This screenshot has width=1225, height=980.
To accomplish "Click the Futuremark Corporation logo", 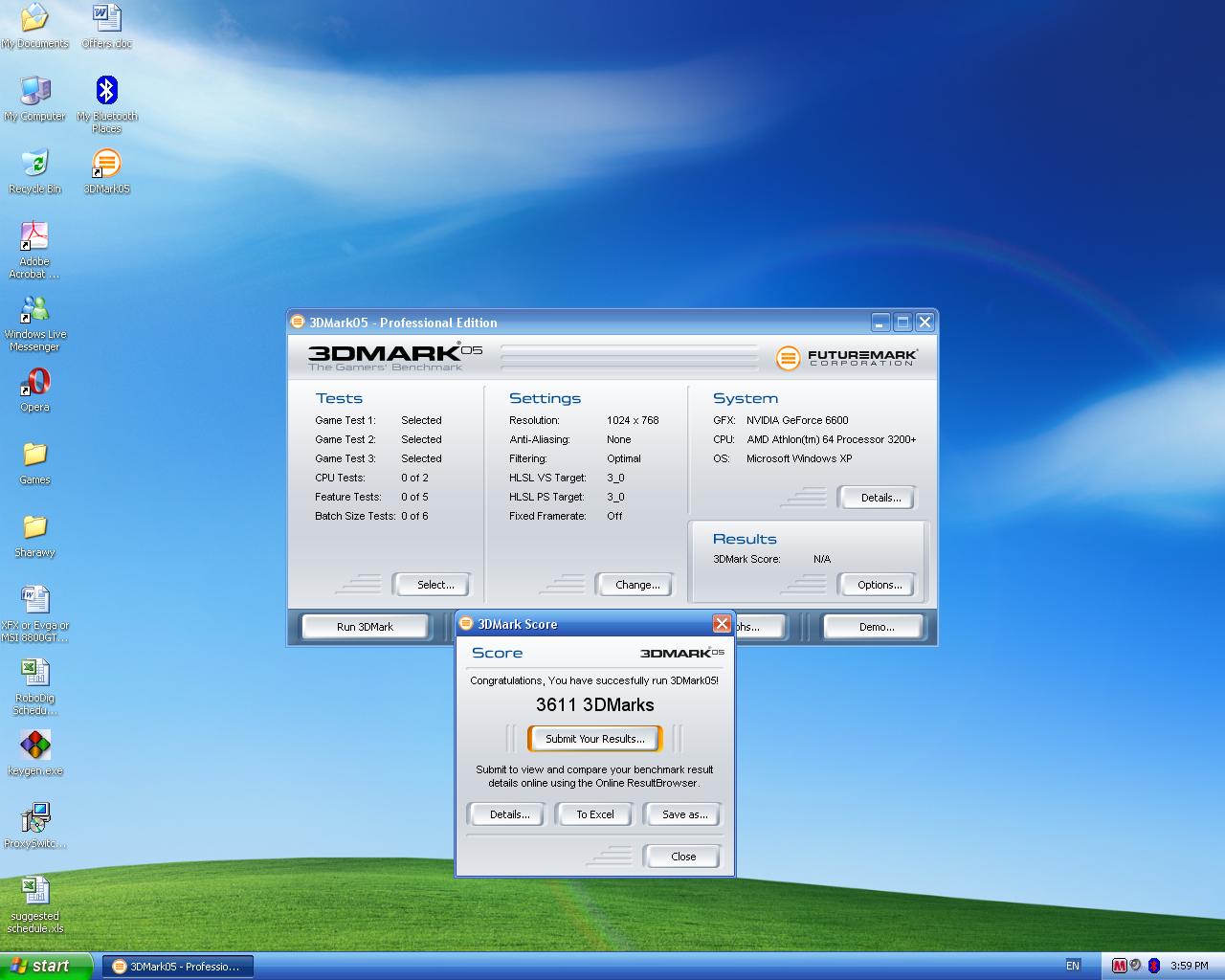I will coord(846,357).
